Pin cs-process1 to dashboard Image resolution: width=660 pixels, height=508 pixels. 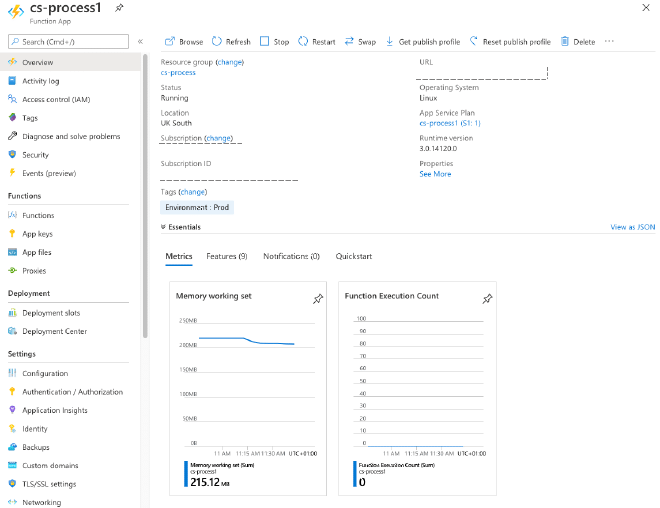(x=119, y=8)
